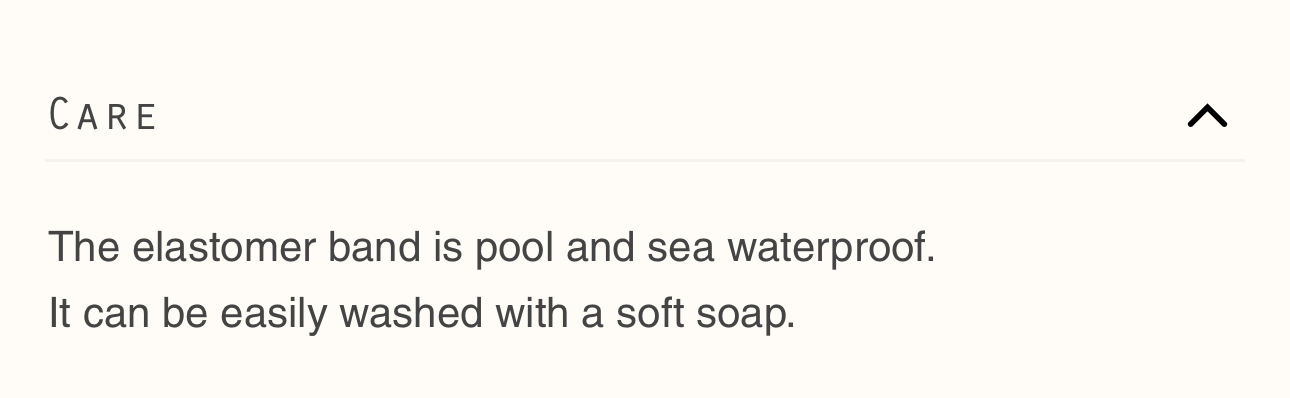Collapse the Care section using chevron icon
1290x398 pixels.
click(x=1207, y=116)
